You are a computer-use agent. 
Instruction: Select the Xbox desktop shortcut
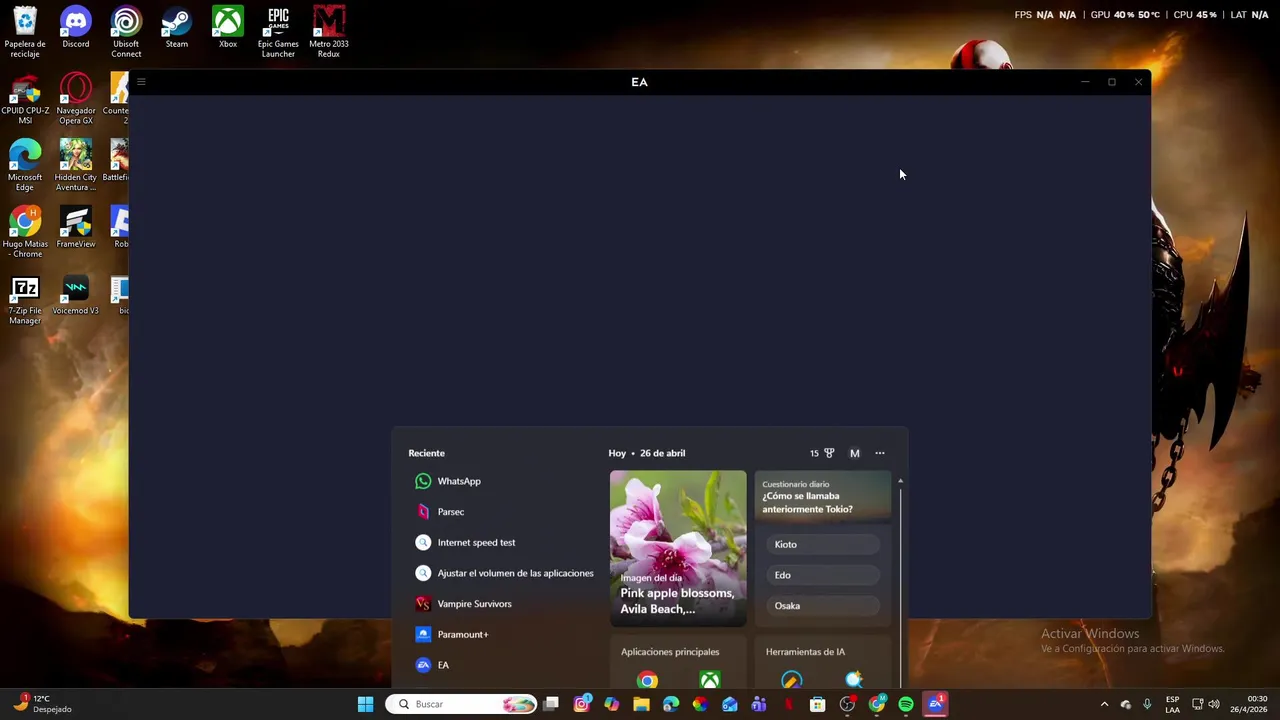point(228,27)
